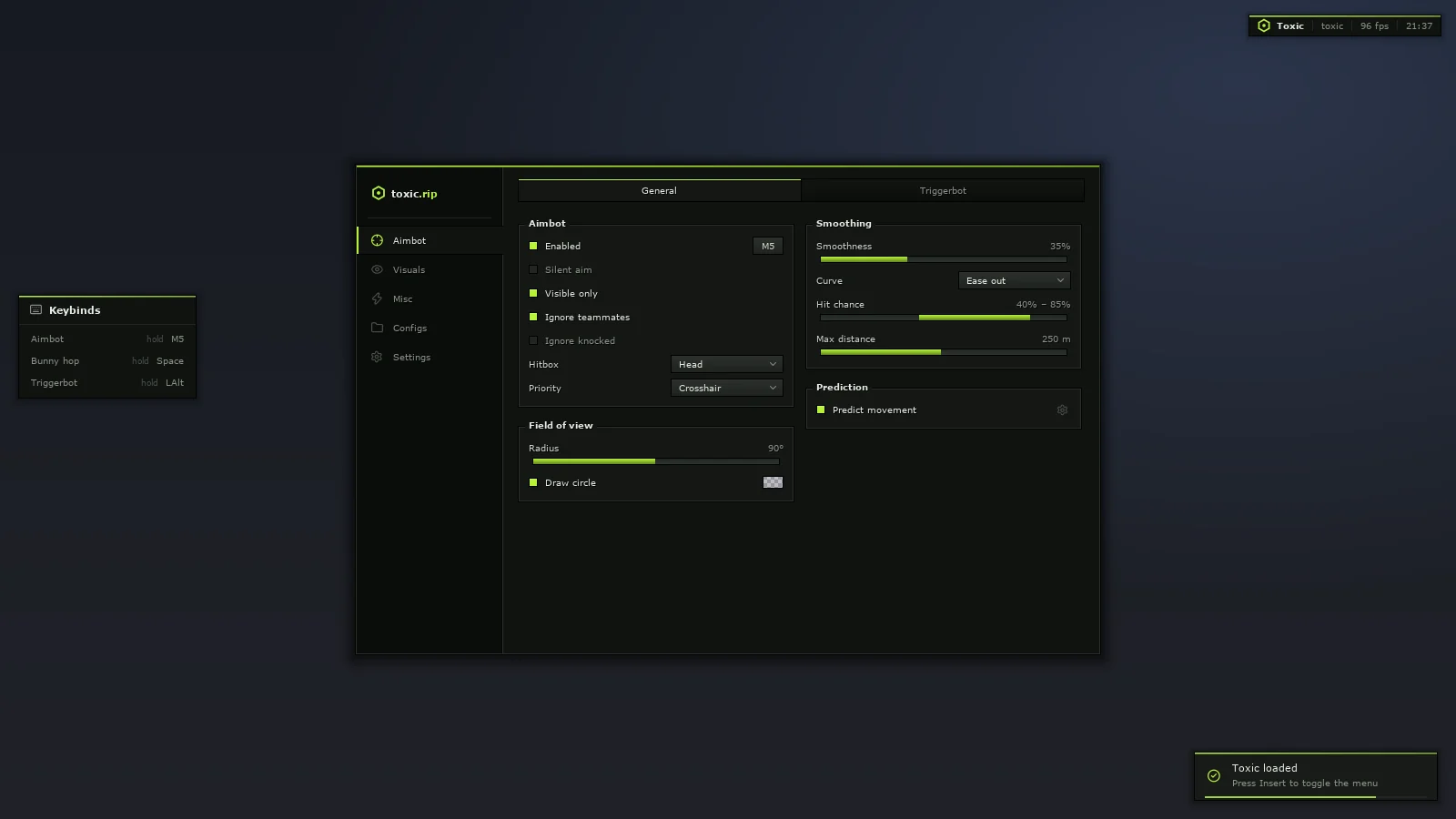Adjust the Field of view Radius slider
The width and height of the screenshot is (1456, 819).
(x=656, y=461)
